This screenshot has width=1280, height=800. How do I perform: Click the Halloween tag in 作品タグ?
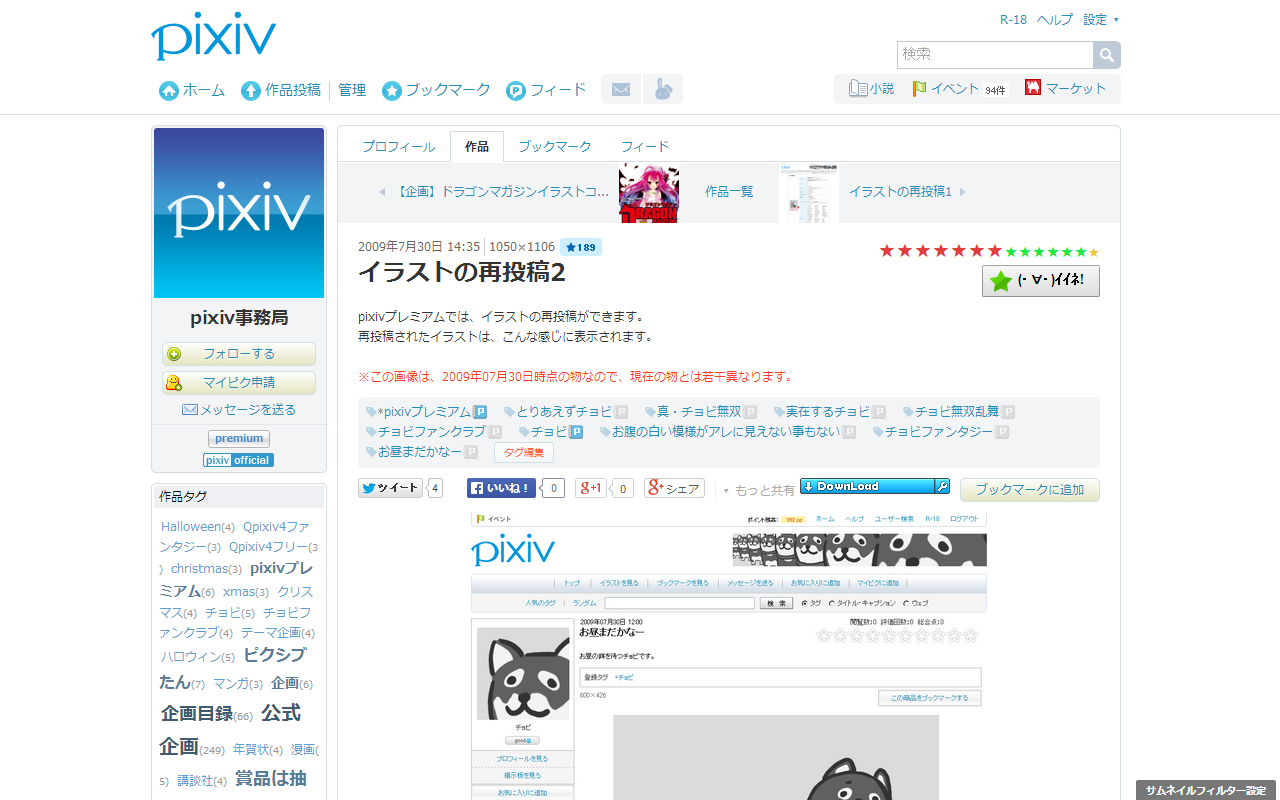190,527
